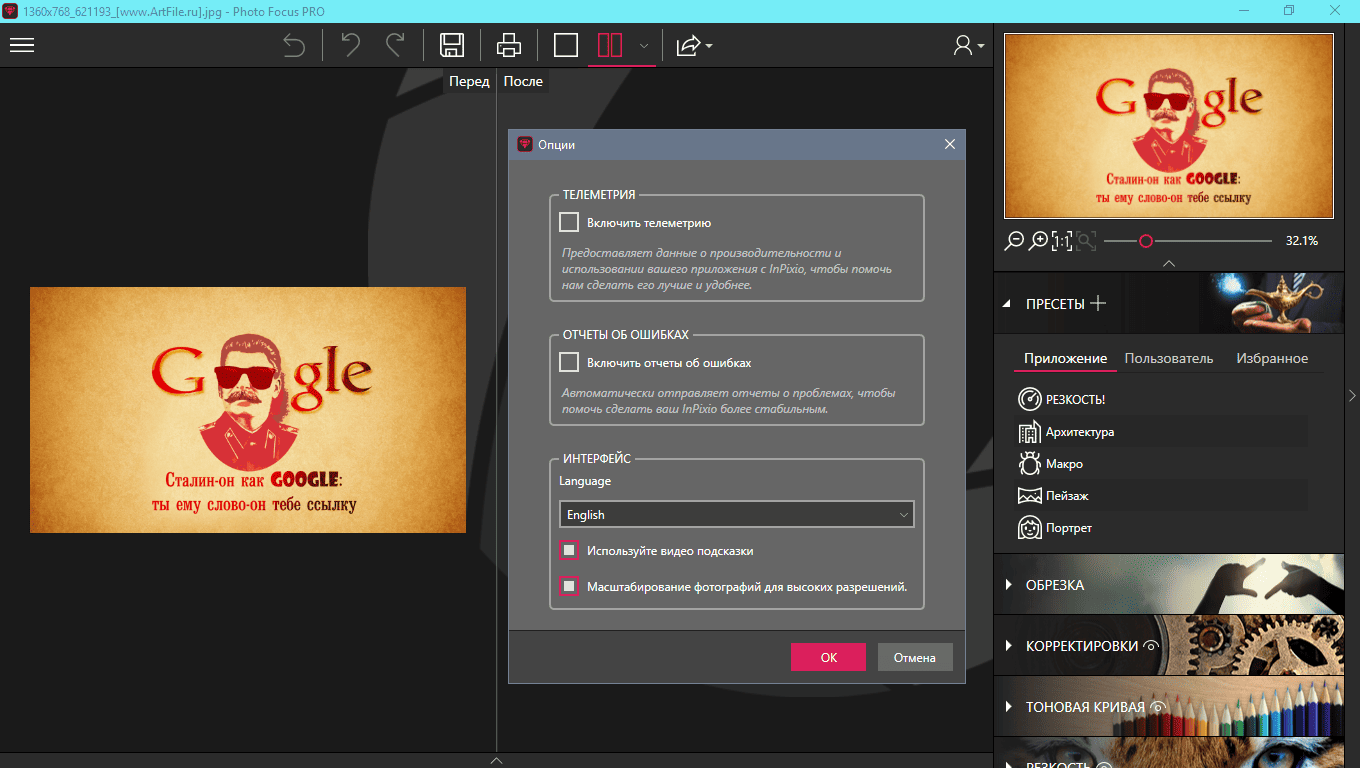Screen dimensions: 1360x768
Task: Confirm options with OK button
Action: 828,657
